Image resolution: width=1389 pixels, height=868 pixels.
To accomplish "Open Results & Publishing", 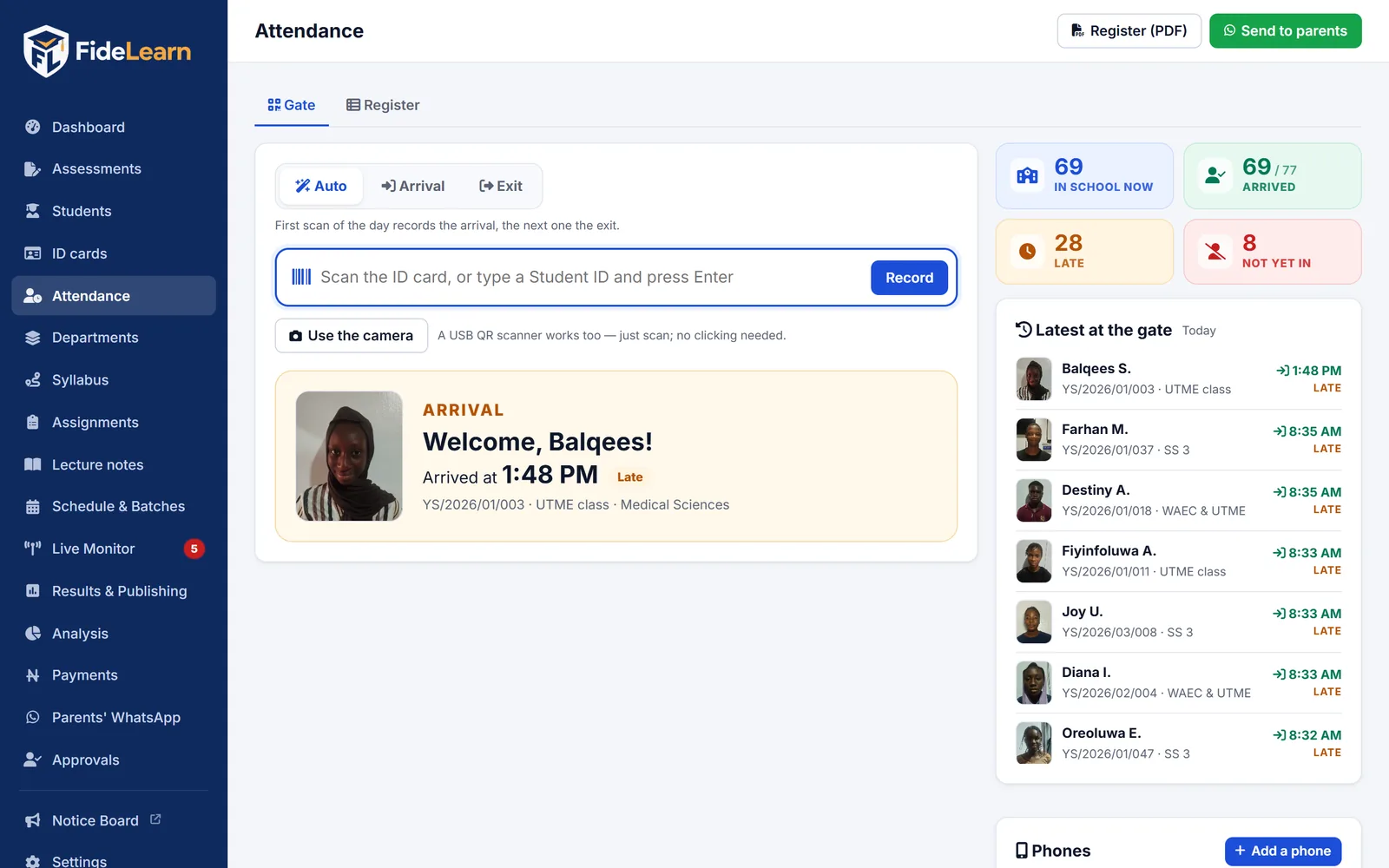I will pos(114,591).
